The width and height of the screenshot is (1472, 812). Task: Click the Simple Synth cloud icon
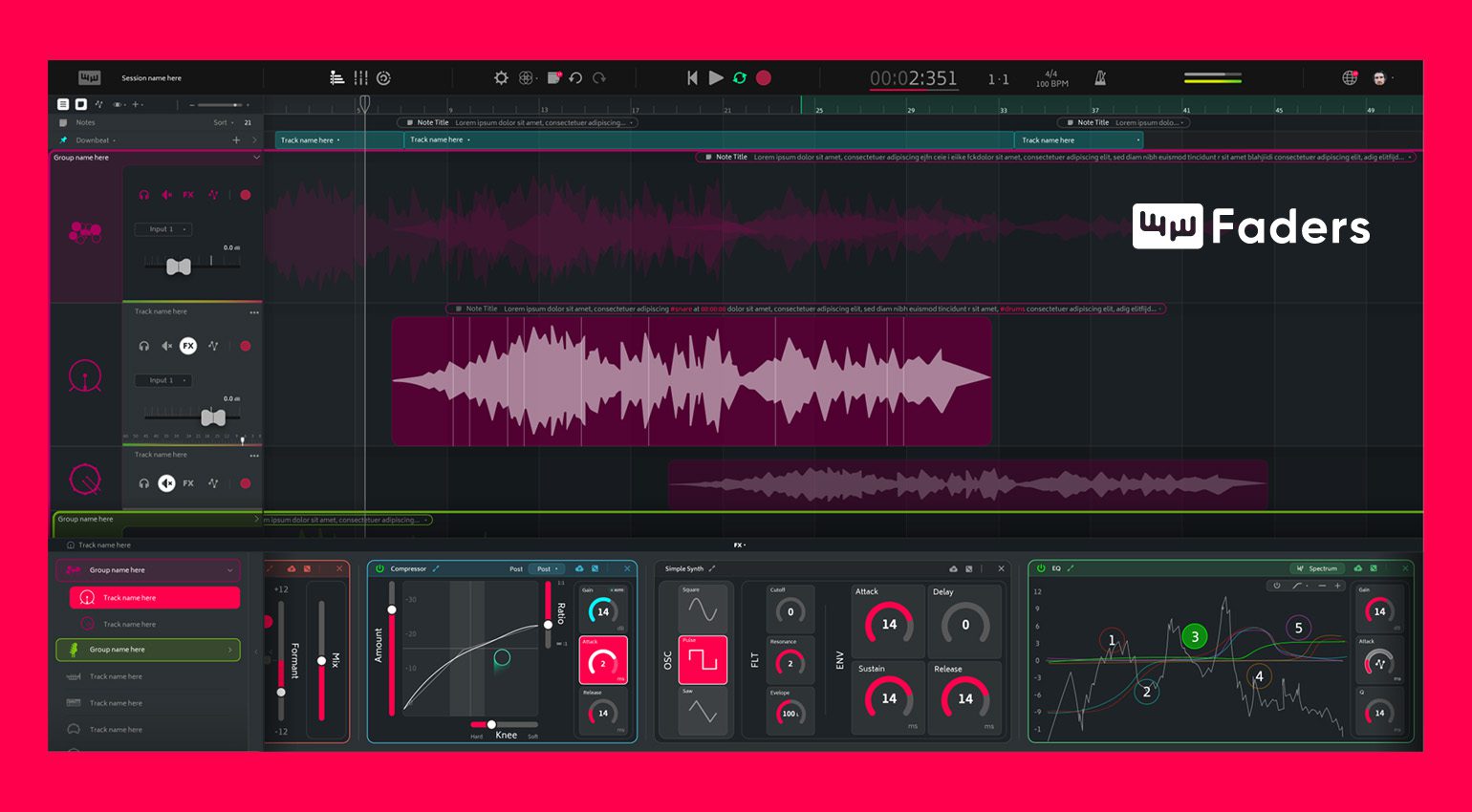[953, 568]
